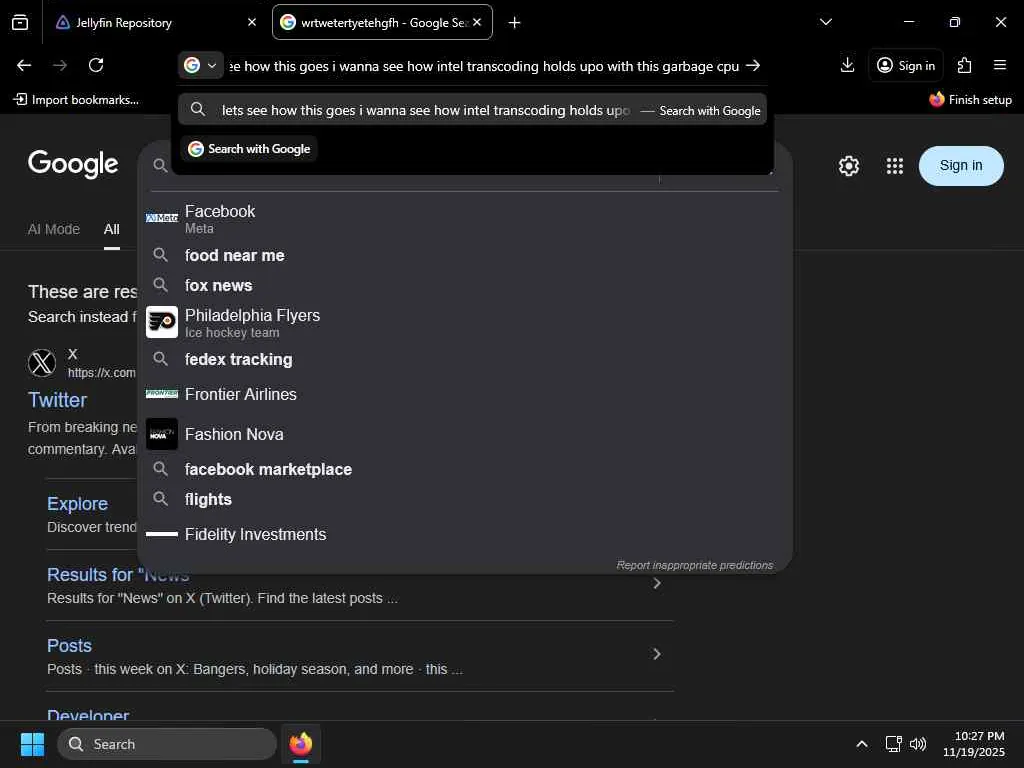This screenshot has height=768, width=1024.
Task: Select the All results tab
Action: [x=112, y=230]
